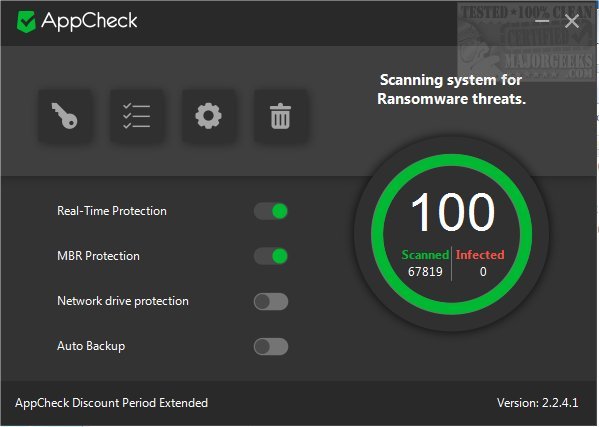
Task: Click the Real-Time Protection label
Action: tap(112, 211)
